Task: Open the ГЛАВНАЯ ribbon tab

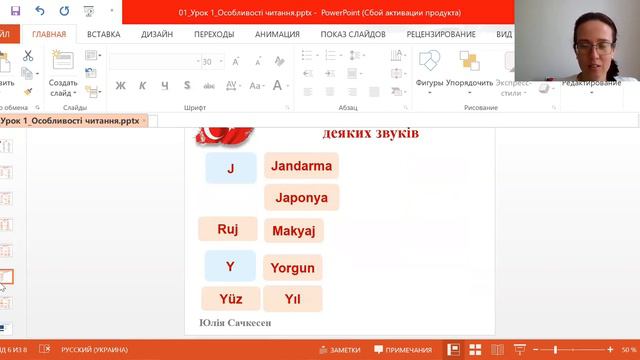Action: (x=49, y=34)
